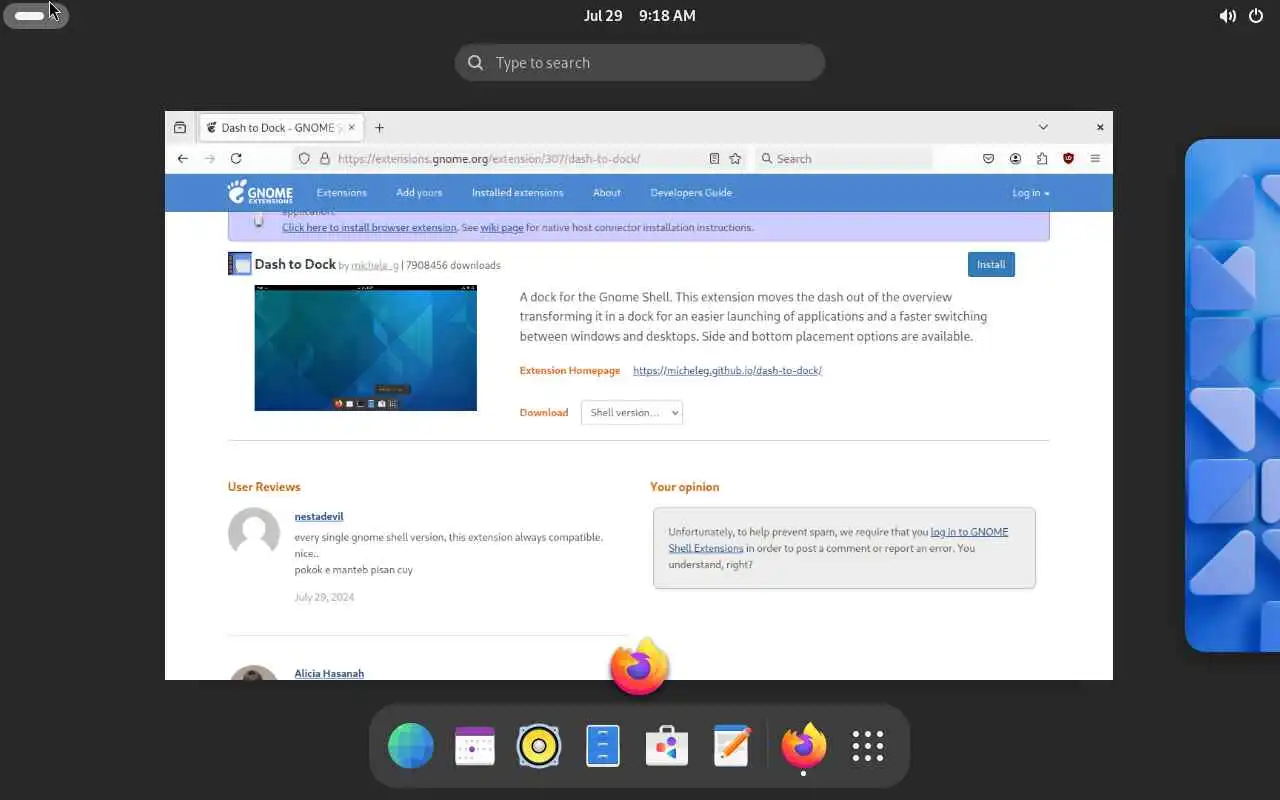Bookmark this page with the star icon
Image resolution: width=1280 pixels, height=800 pixels.
(735, 158)
